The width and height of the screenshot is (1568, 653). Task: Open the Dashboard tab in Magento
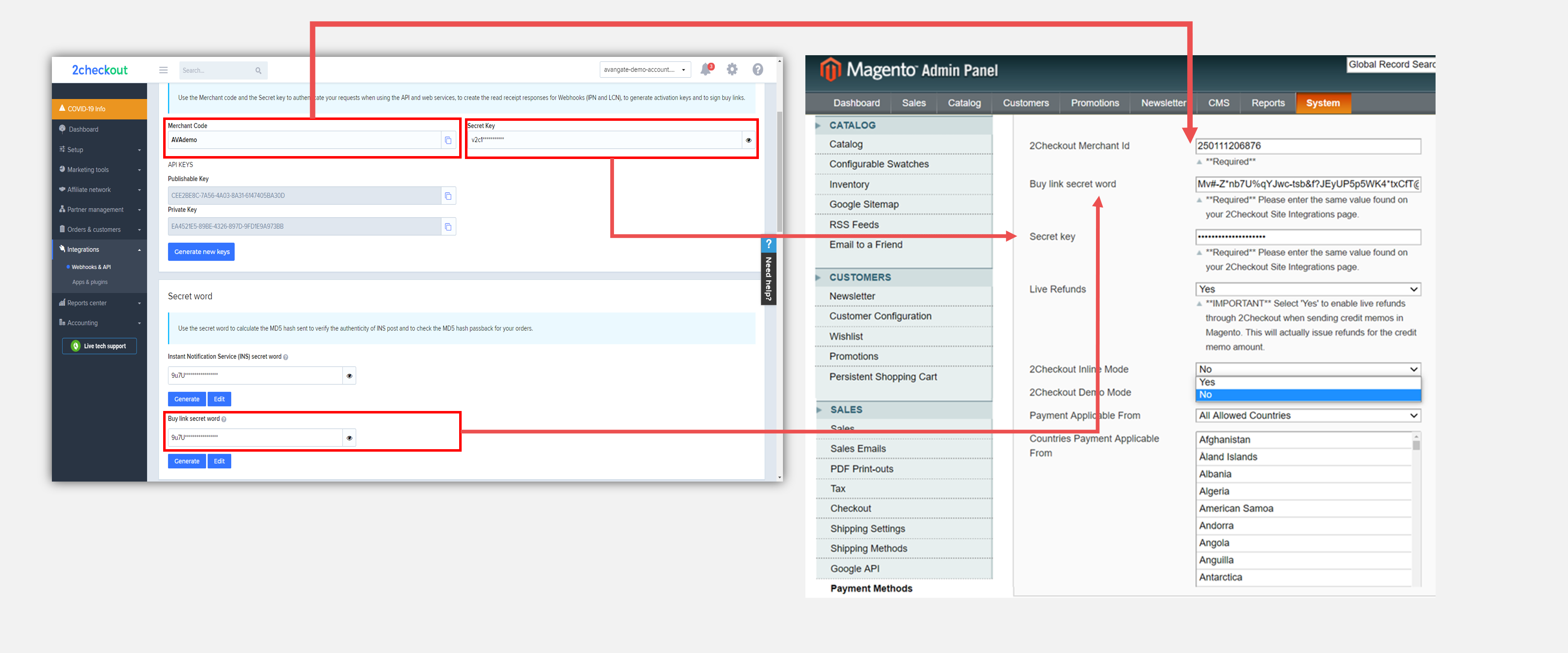click(x=856, y=103)
